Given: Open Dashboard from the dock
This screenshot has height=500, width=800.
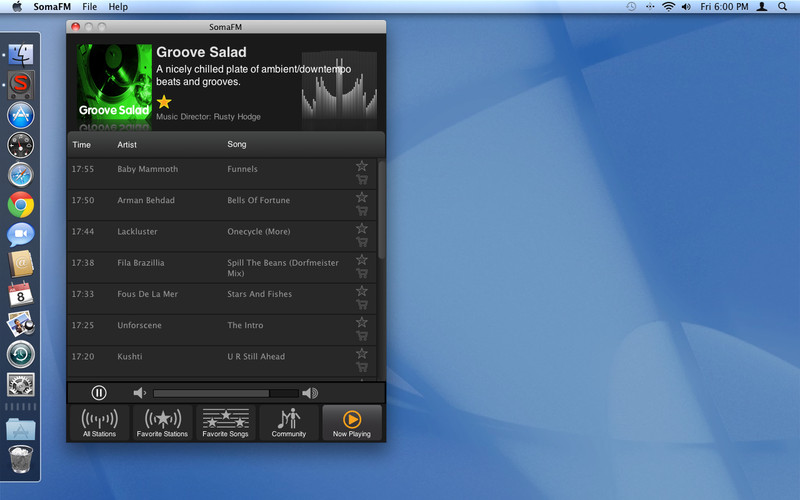Looking at the screenshot, I should [x=21, y=145].
